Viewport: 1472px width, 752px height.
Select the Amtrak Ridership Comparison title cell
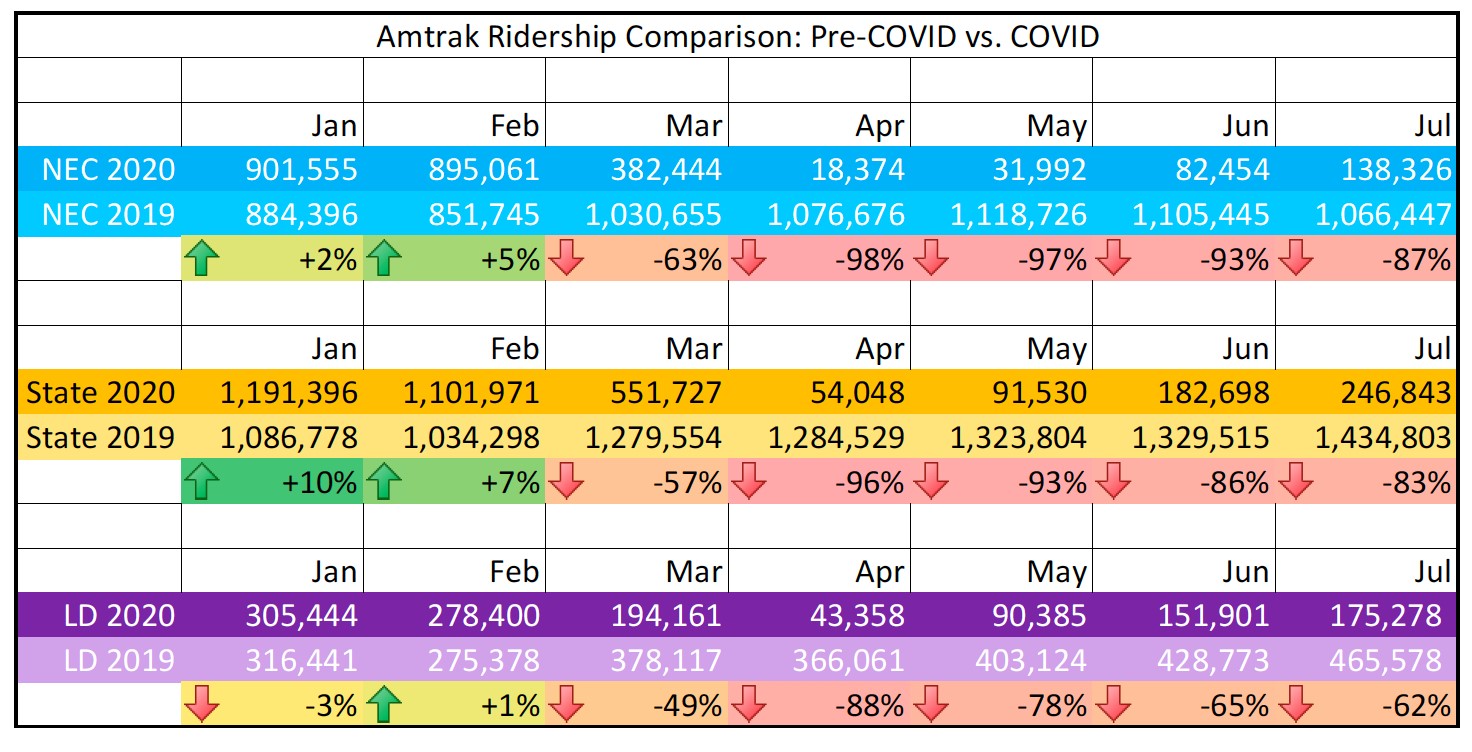click(737, 38)
